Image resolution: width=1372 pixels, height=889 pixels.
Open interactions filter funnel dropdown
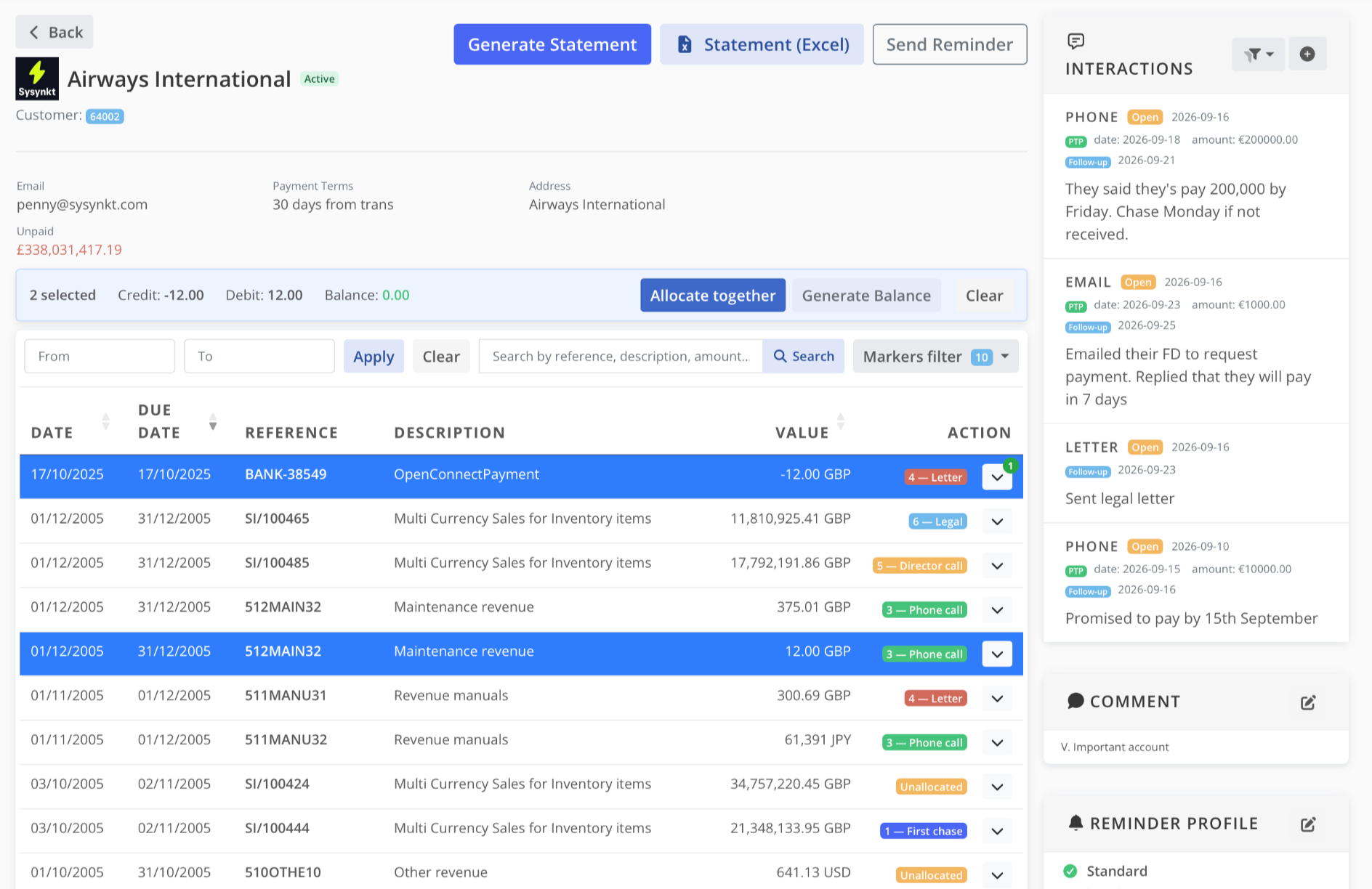pyautogui.click(x=1258, y=54)
